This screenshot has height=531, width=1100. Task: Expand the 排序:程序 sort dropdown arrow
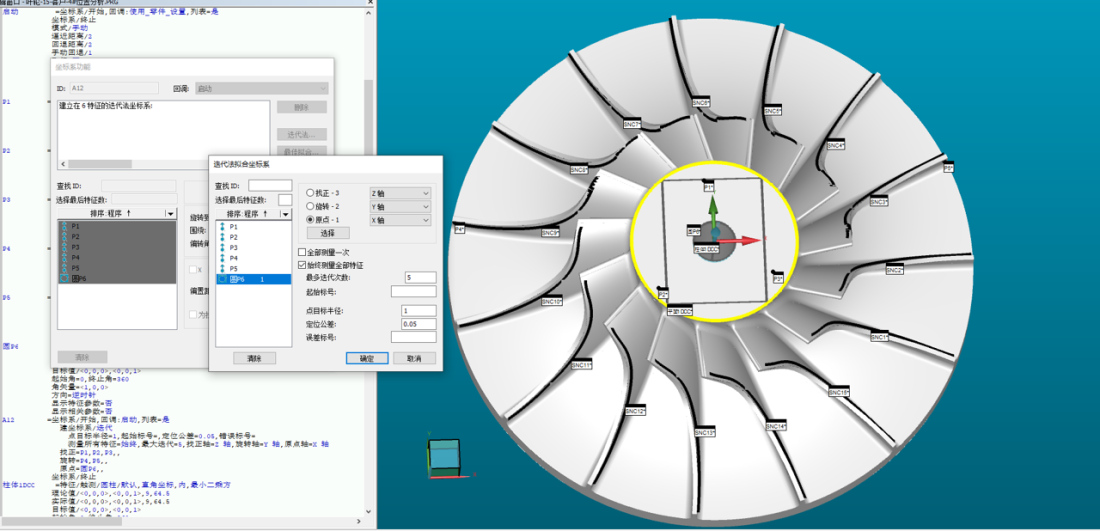pyautogui.click(x=286, y=214)
